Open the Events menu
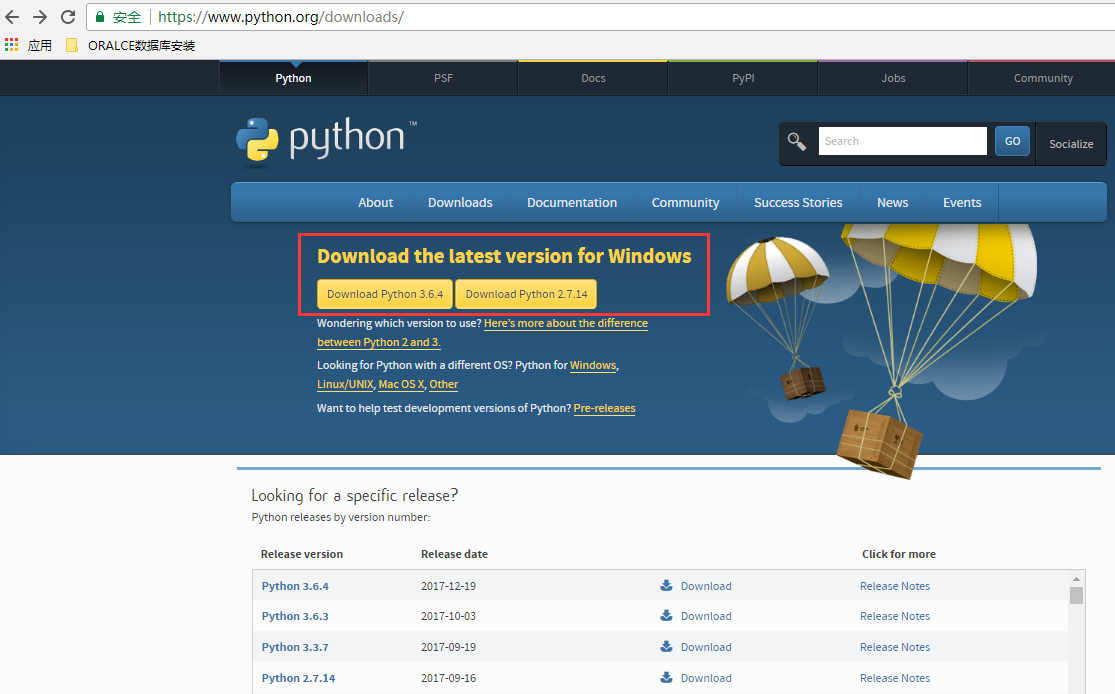The width and height of the screenshot is (1115, 694). pyautogui.click(x=962, y=203)
